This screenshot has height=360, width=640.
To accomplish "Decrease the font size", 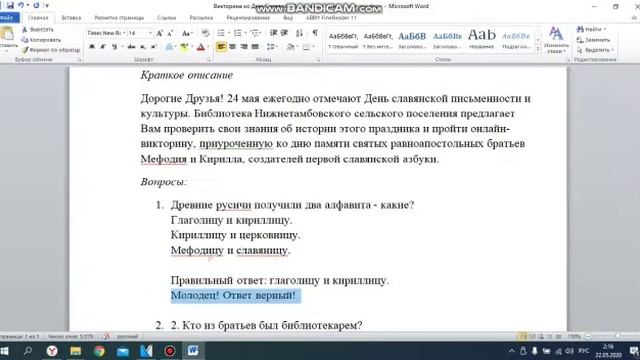I will (x=170, y=33).
